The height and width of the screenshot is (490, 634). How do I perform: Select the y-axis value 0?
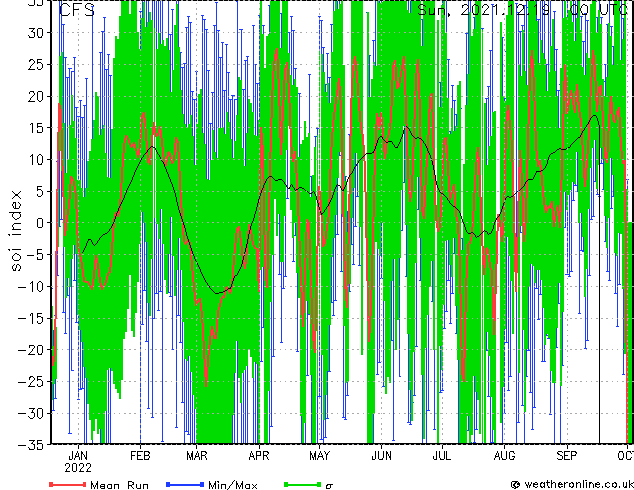click(x=40, y=223)
